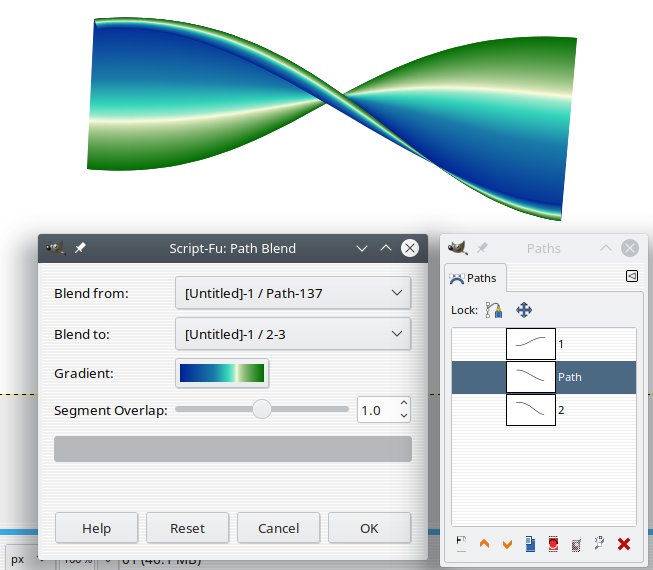Convert path to selection using red icon
653x570 pixels.
pyautogui.click(x=553, y=544)
